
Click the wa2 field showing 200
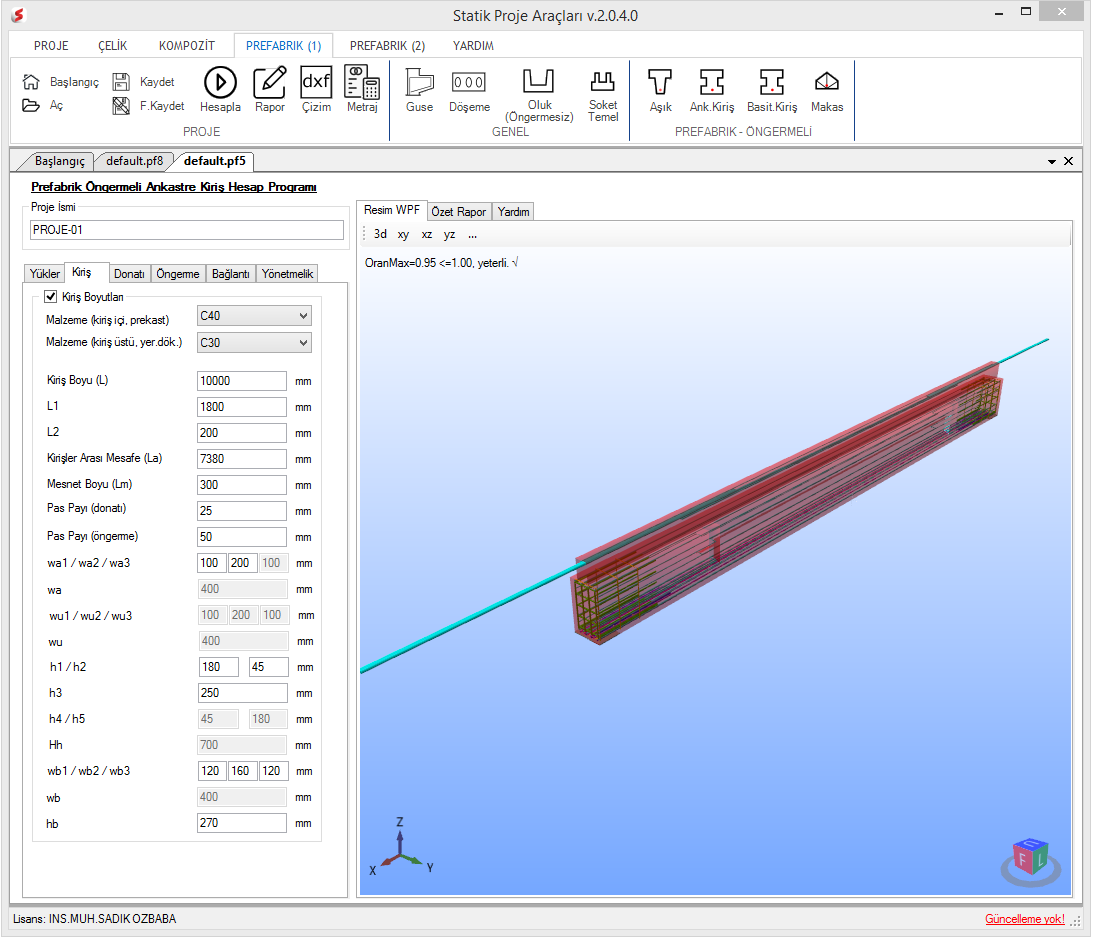pos(241,563)
